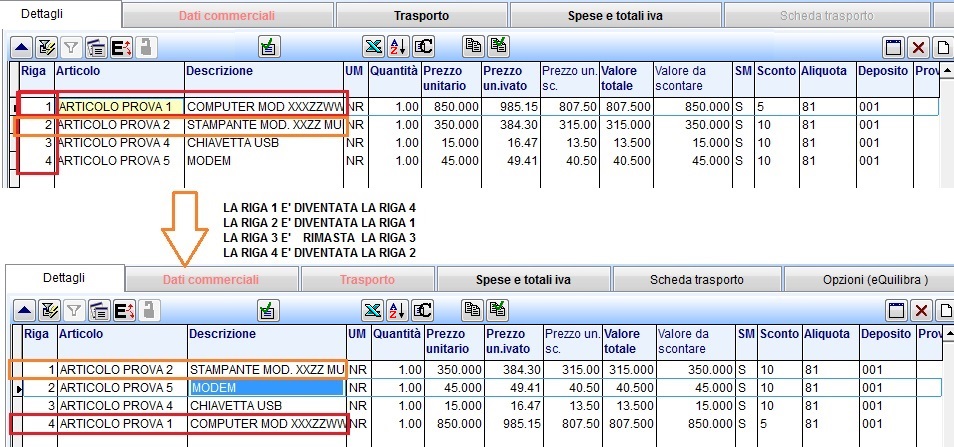Select the COMPUTER MOD description cell in the lower grid
Image resolution: width=954 pixels, height=447 pixels.
click(266, 424)
